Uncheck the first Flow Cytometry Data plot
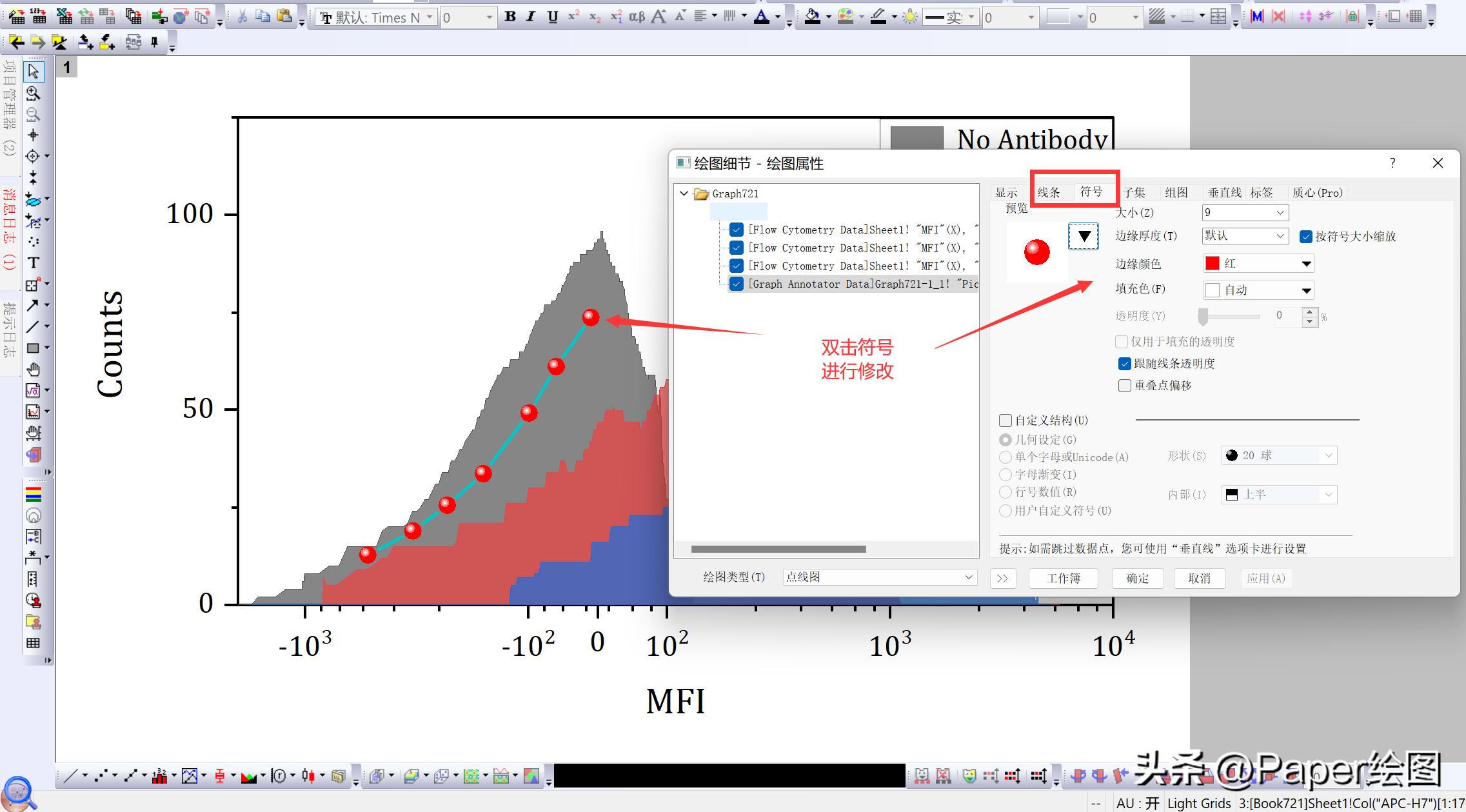The image size is (1466, 812). click(737, 230)
